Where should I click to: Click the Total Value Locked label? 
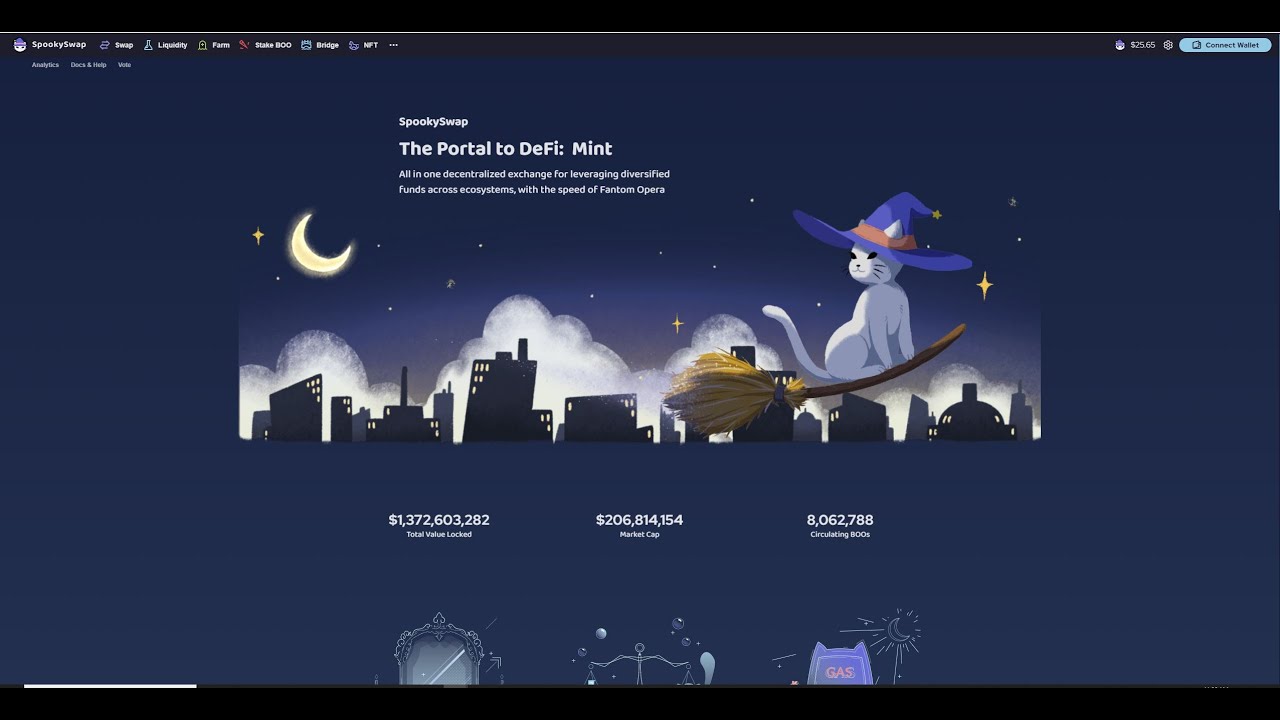[x=439, y=535]
